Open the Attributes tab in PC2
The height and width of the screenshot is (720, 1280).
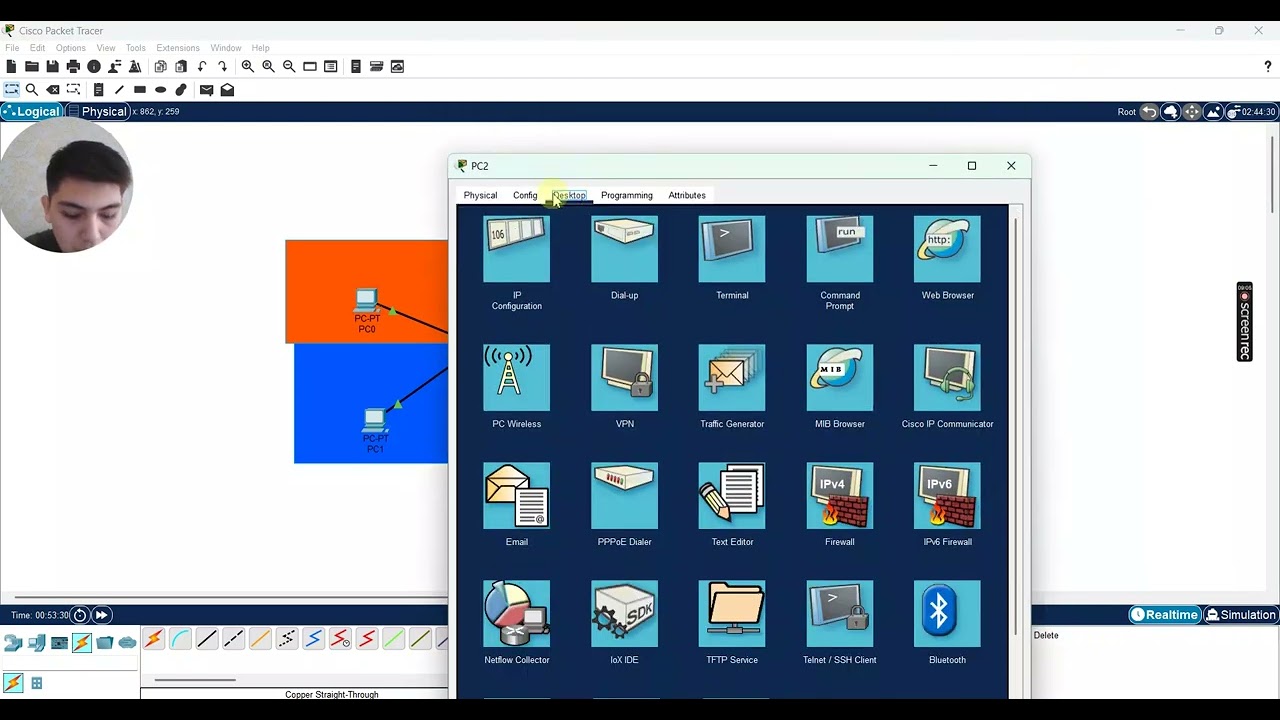click(687, 195)
